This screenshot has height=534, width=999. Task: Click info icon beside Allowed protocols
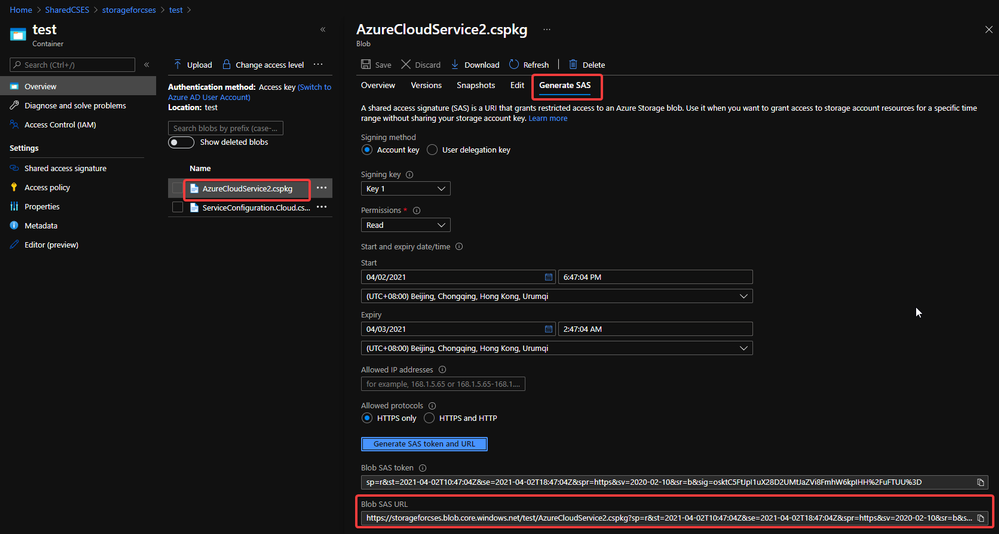(x=432, y=405)
